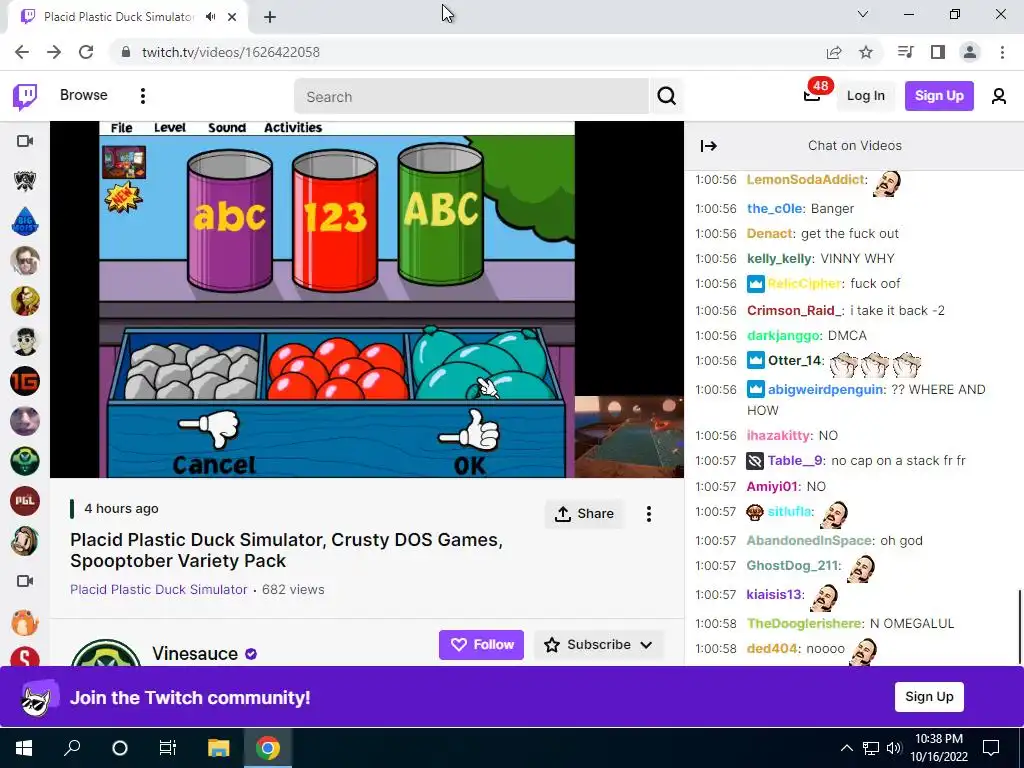Open the League of Legends channel avatar in sidebar
Screen dimensions: 1024x768
point(25,181)
